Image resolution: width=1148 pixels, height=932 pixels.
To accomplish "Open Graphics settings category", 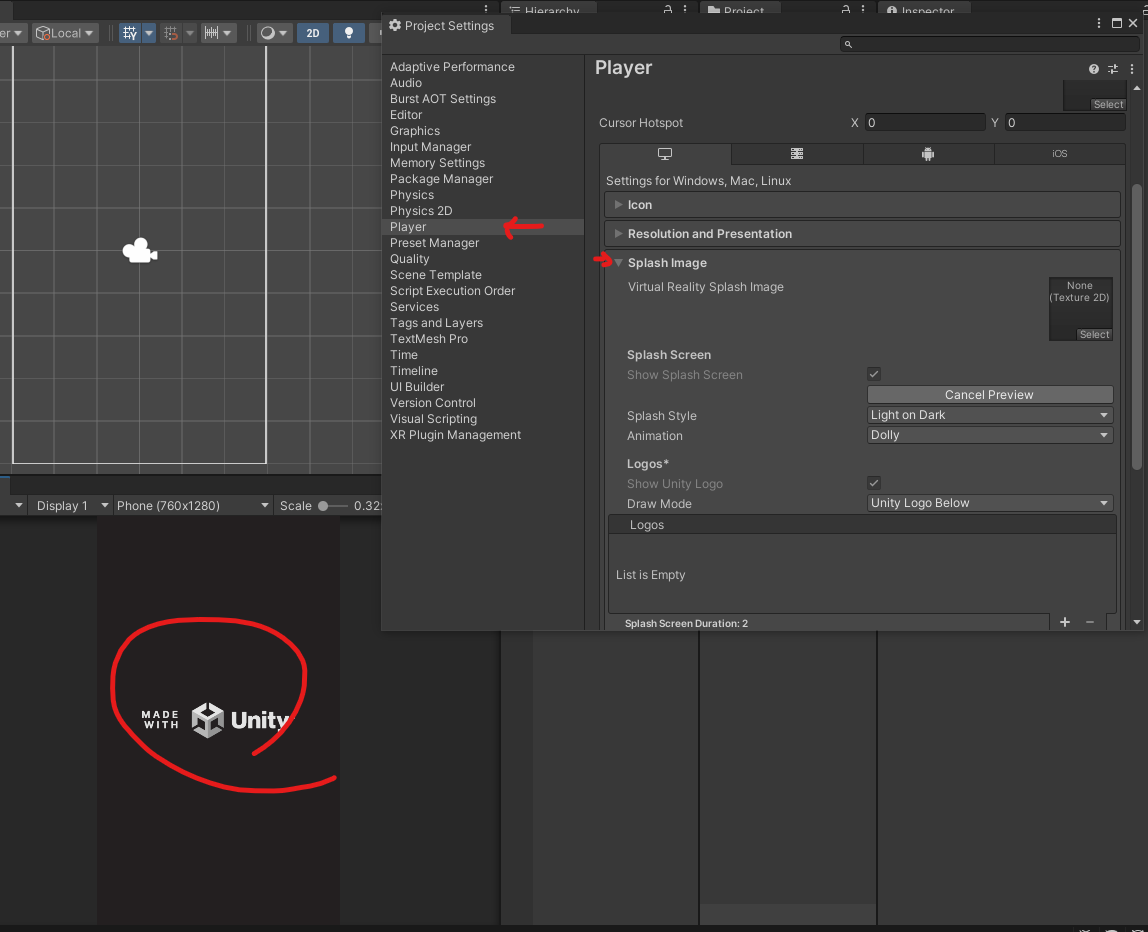I will 414,131.
